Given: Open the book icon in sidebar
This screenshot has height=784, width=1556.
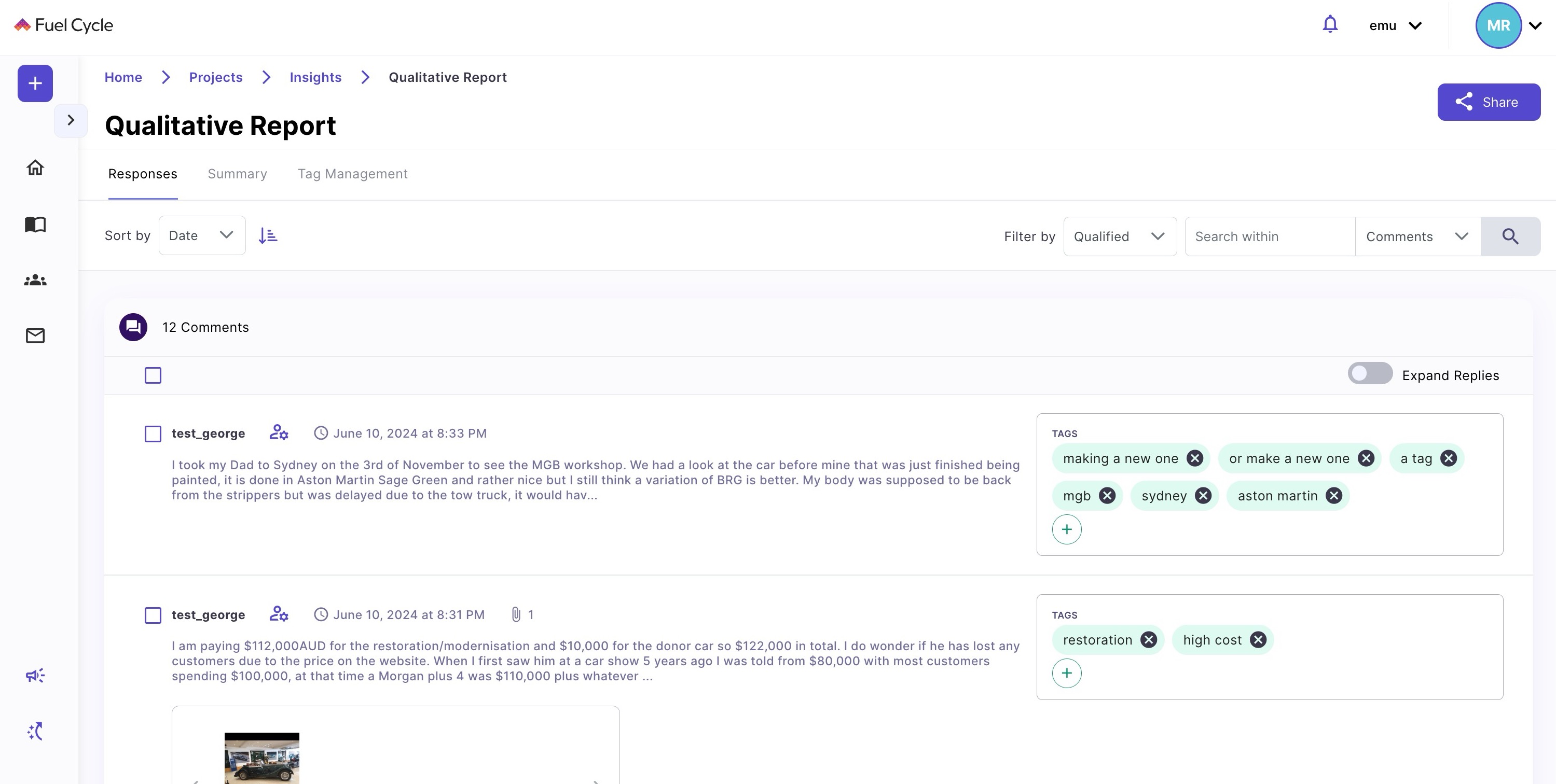Looking at the screenshot, I should [x=35, y=225].
